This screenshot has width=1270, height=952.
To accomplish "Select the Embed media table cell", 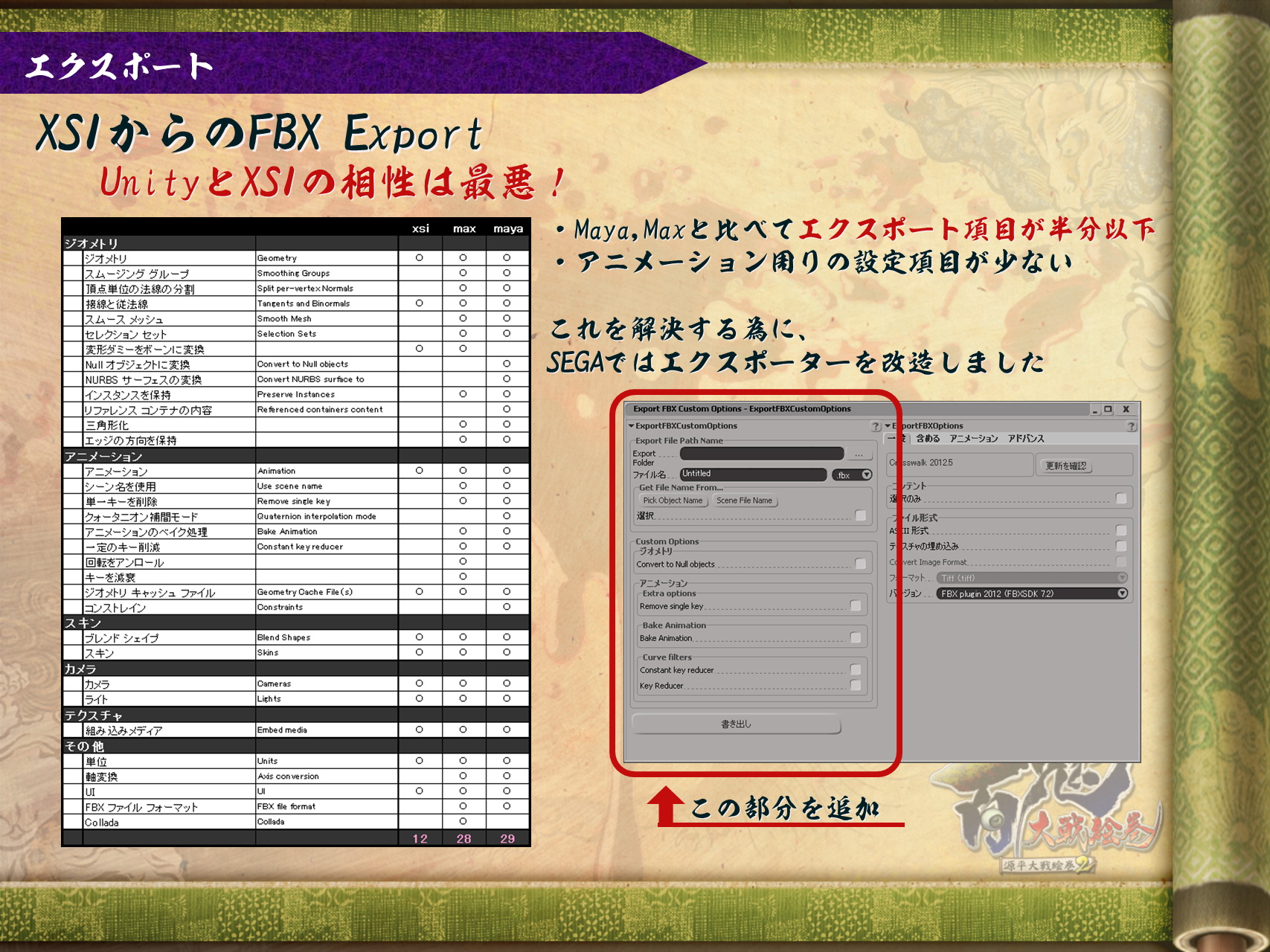I will [x=327, y=730].
